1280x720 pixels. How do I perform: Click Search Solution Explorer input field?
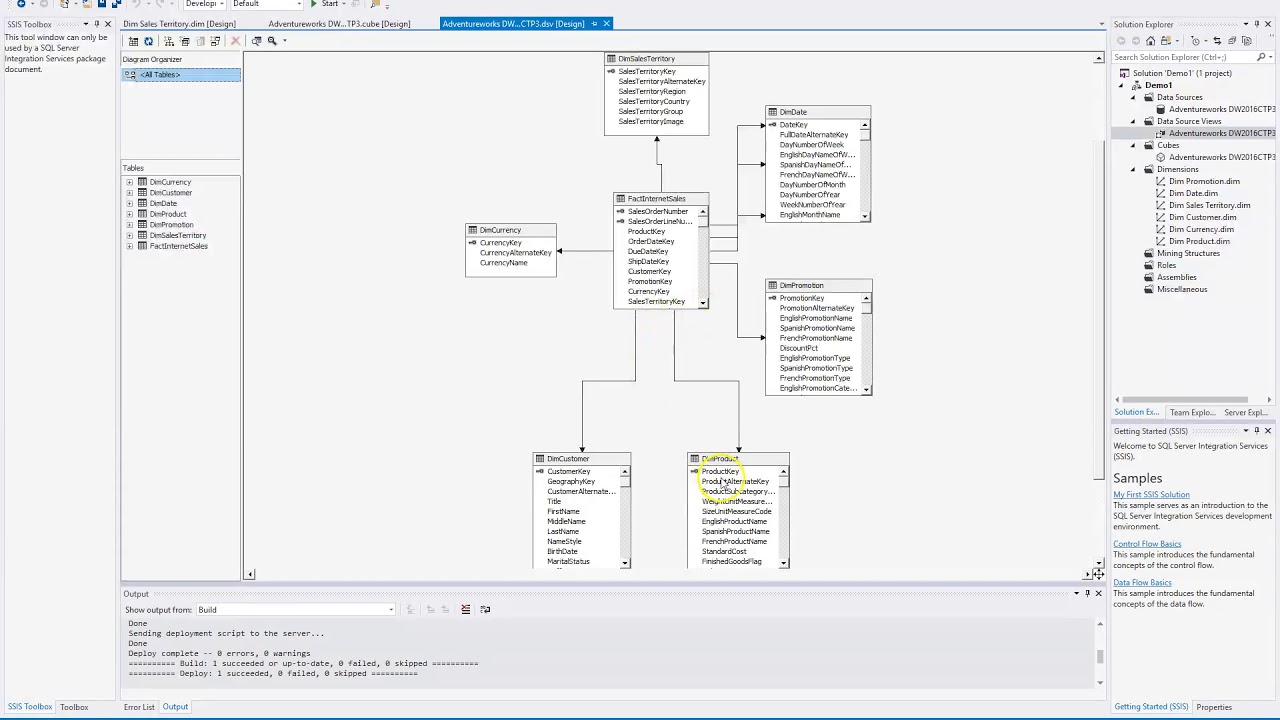(1181, 57)
